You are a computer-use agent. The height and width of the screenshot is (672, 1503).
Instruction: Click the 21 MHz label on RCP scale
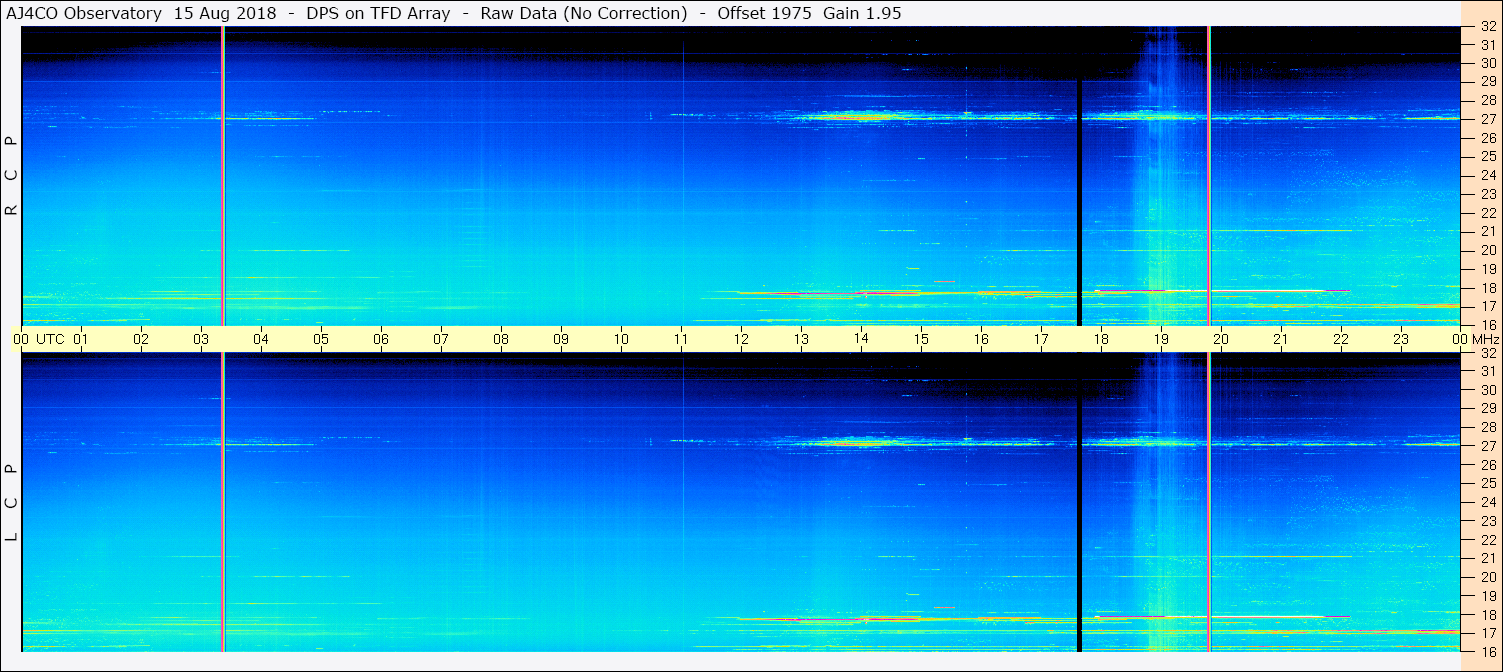pyautogui.click(x=1487, y=232)
